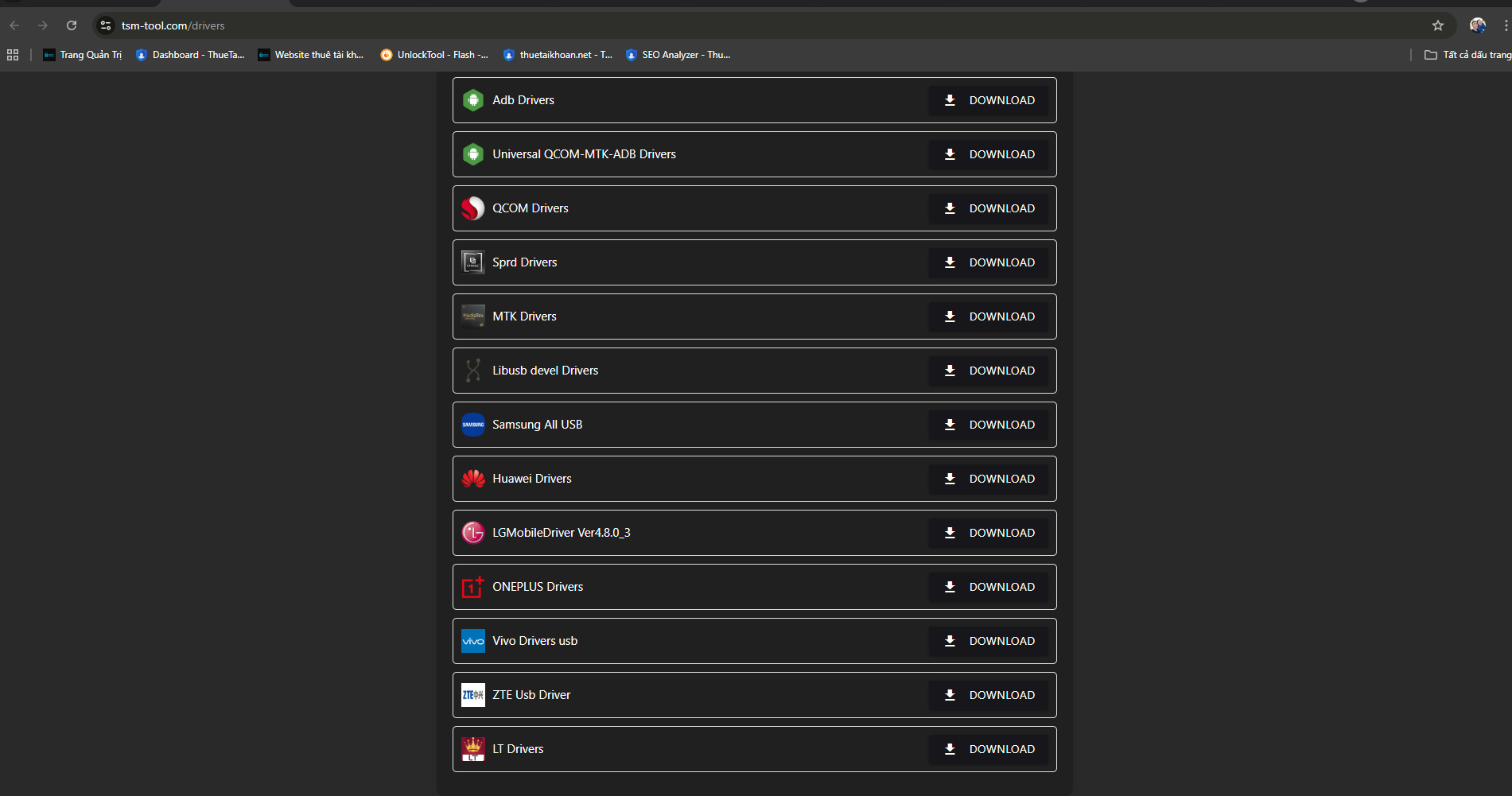Click the Samsung All USB title
This screenshot has height=796, width=1512.
538,425
